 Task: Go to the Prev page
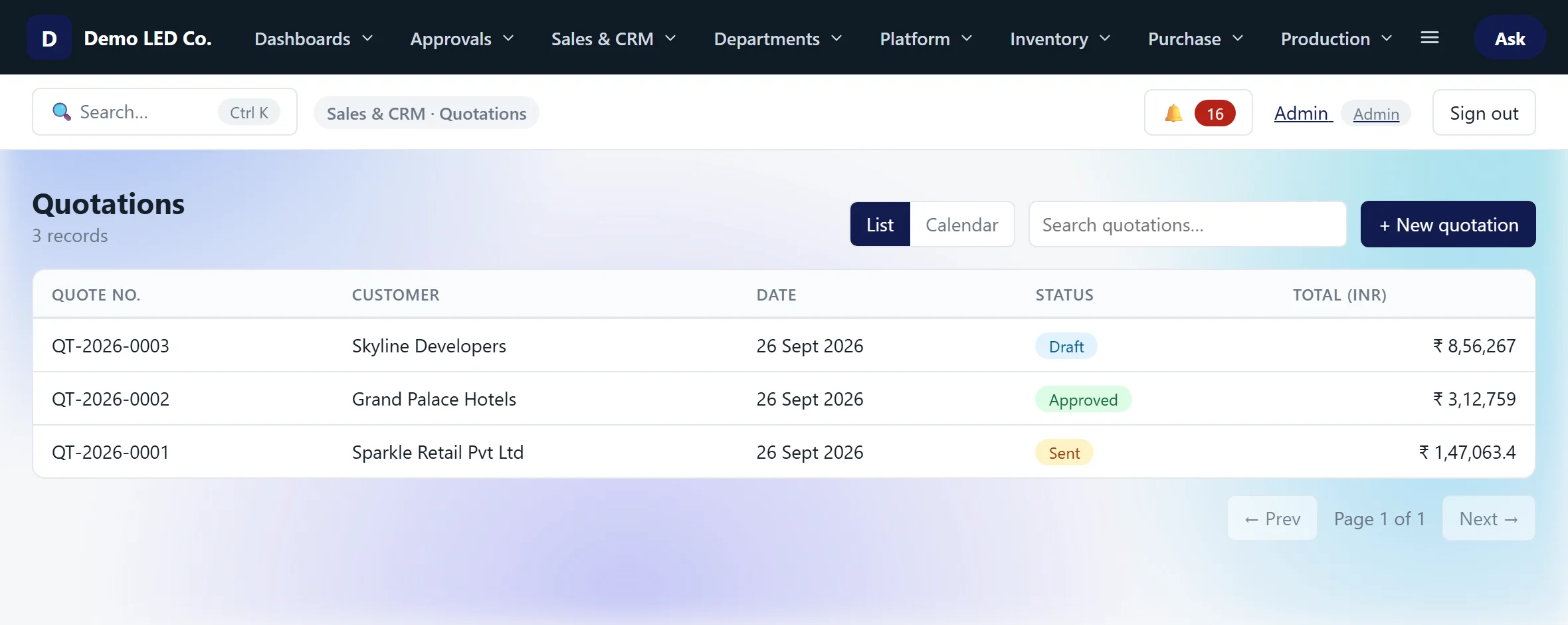tap(1272, 518)
